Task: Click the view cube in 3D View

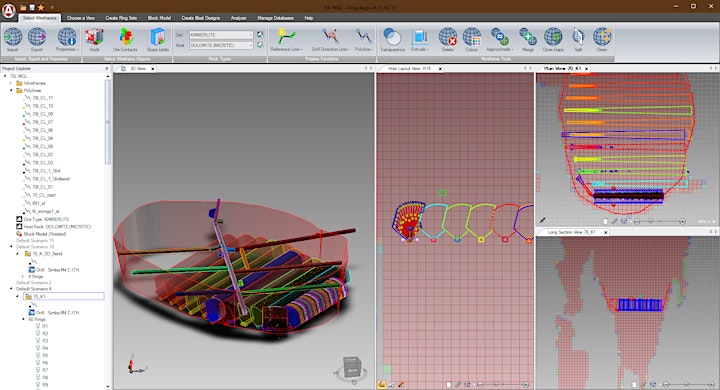Action: pyautogui.click(x=352, y=367)
